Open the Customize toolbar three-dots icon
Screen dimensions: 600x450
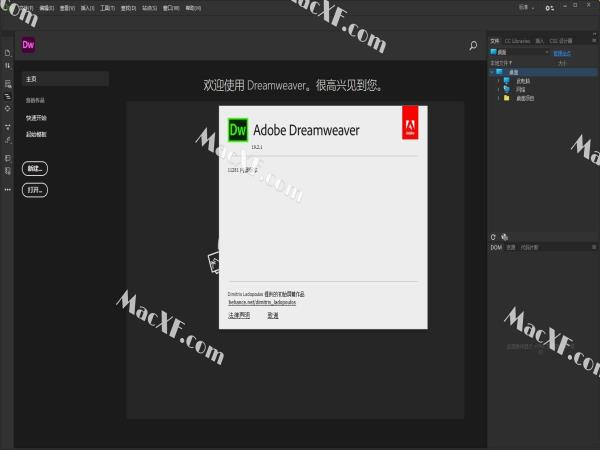[8, 189]
